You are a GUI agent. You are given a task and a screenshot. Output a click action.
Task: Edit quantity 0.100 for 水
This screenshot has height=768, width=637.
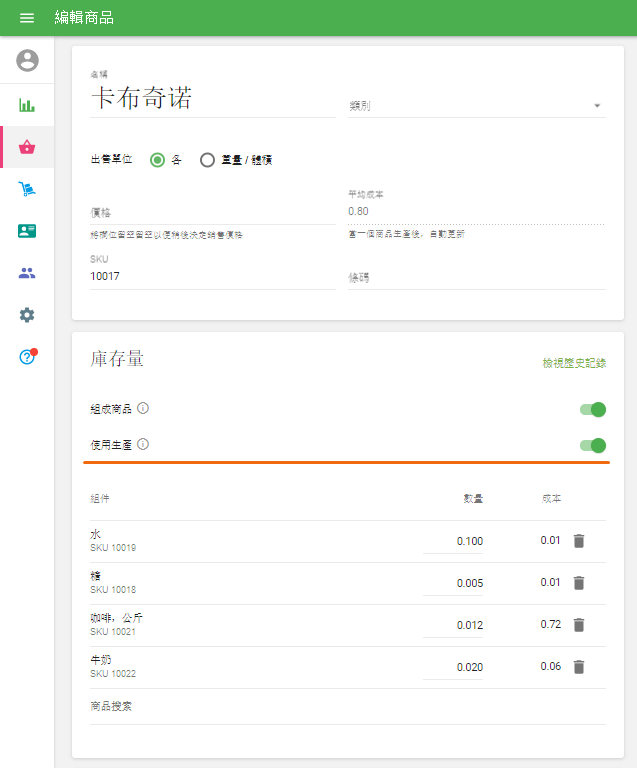coord(453,541)
